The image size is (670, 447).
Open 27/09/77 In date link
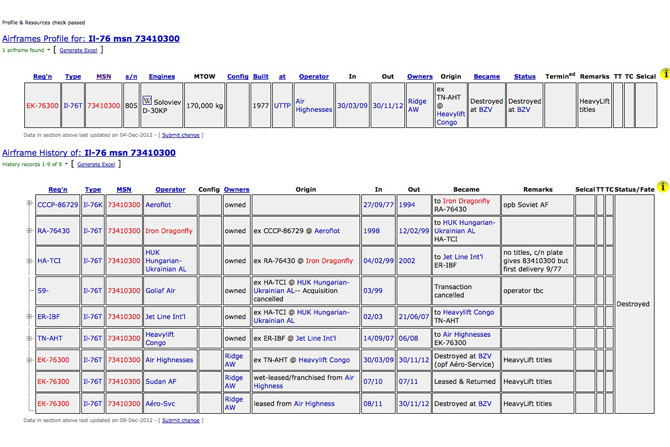click(379, 205)
